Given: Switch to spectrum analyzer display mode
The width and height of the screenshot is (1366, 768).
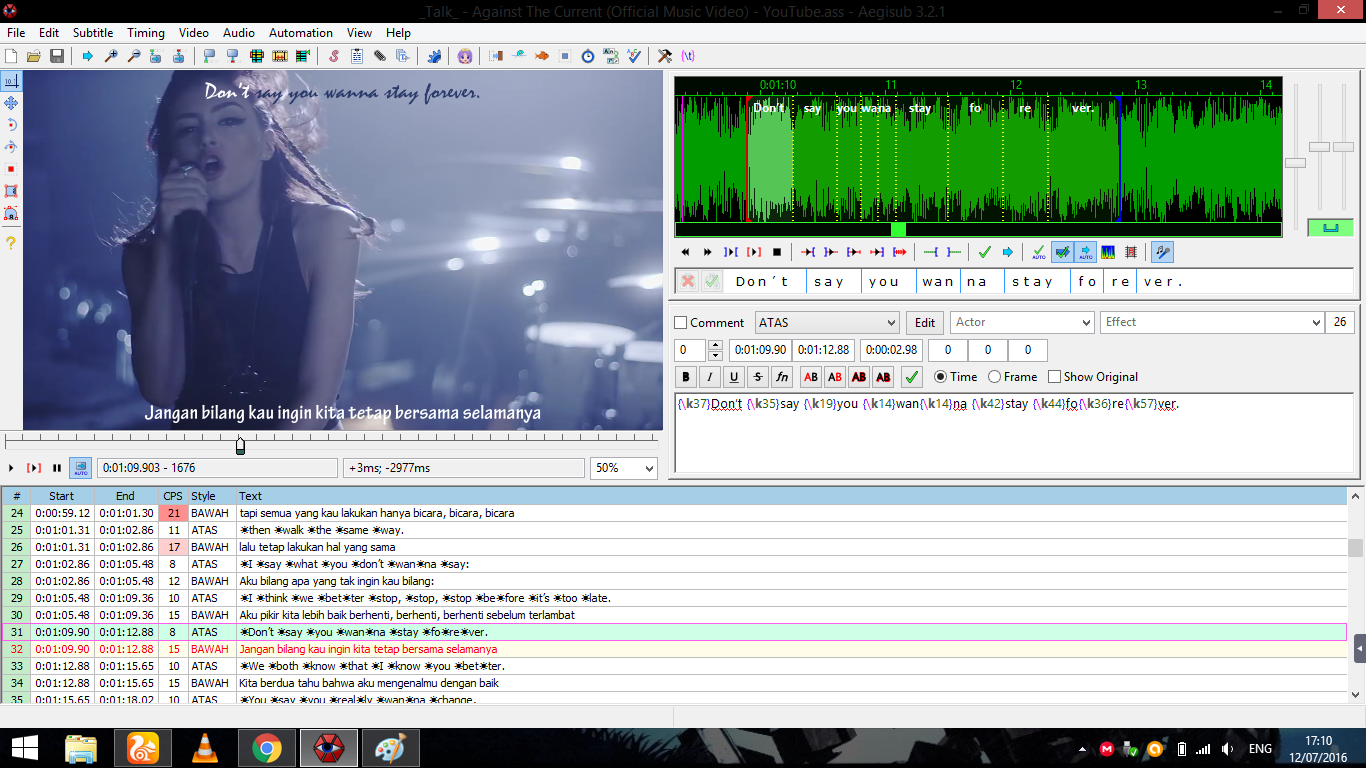Looking at the screenshot, I should (1108, 252).
